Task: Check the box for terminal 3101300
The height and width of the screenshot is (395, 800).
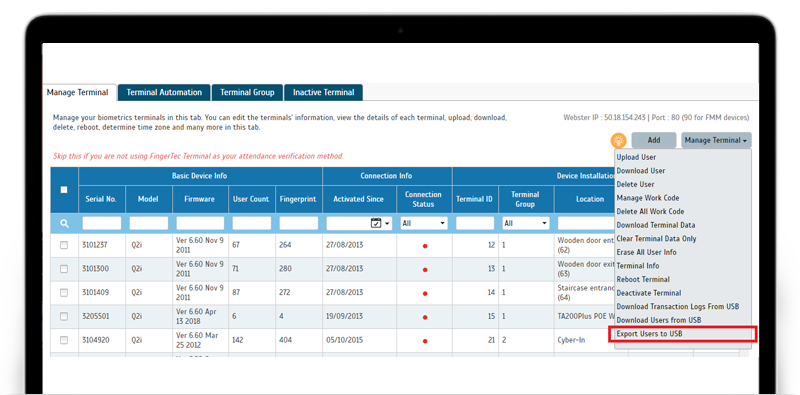Action: point(64,268)
